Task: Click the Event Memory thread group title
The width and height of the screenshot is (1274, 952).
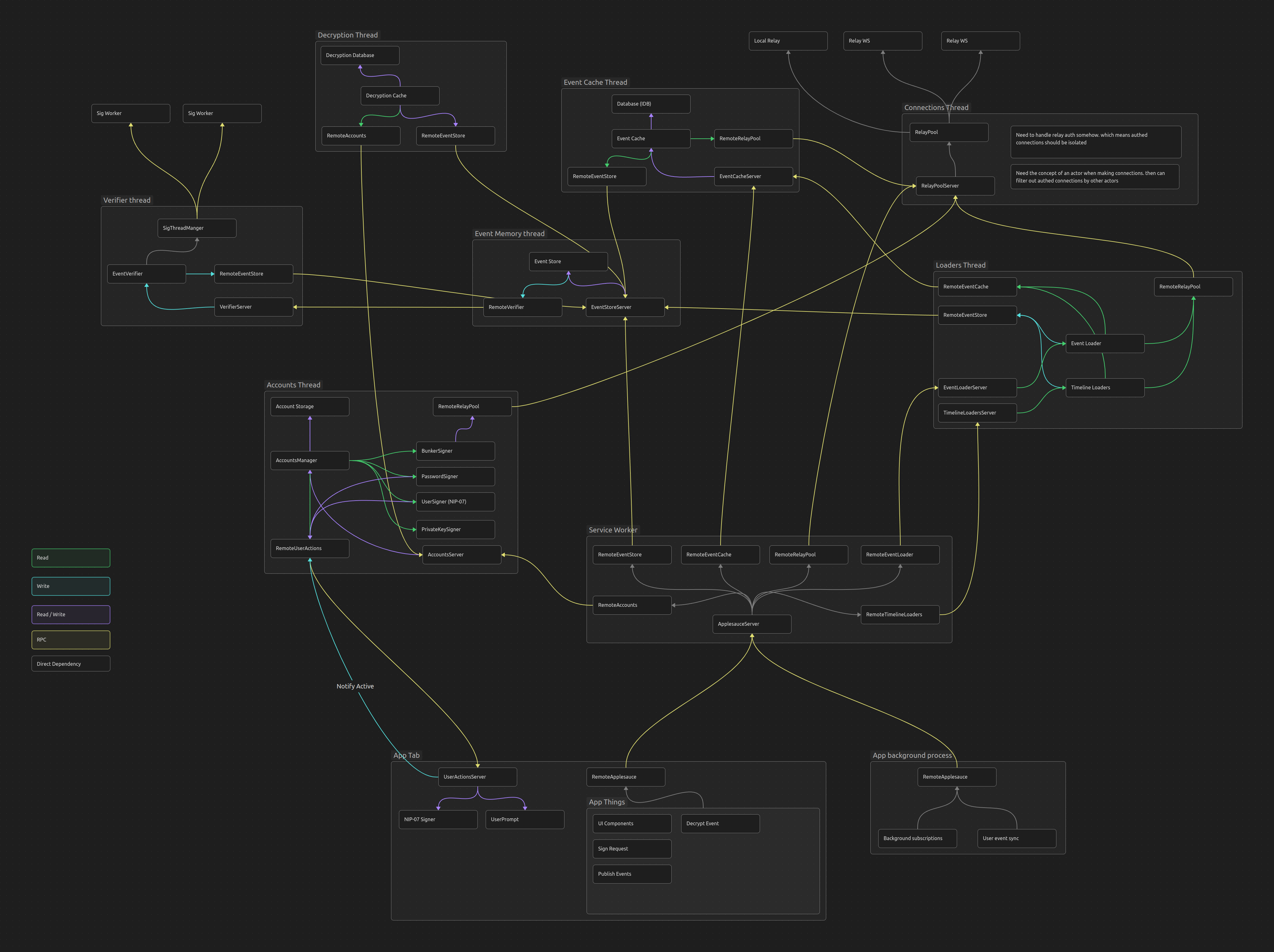Action: coord(509,234)
